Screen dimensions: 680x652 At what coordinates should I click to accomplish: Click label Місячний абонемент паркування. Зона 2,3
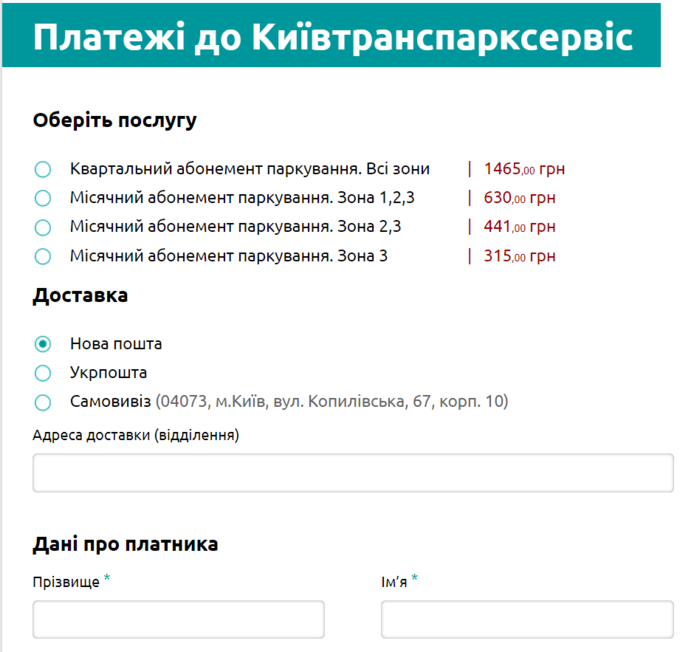(x=235, y=227)
